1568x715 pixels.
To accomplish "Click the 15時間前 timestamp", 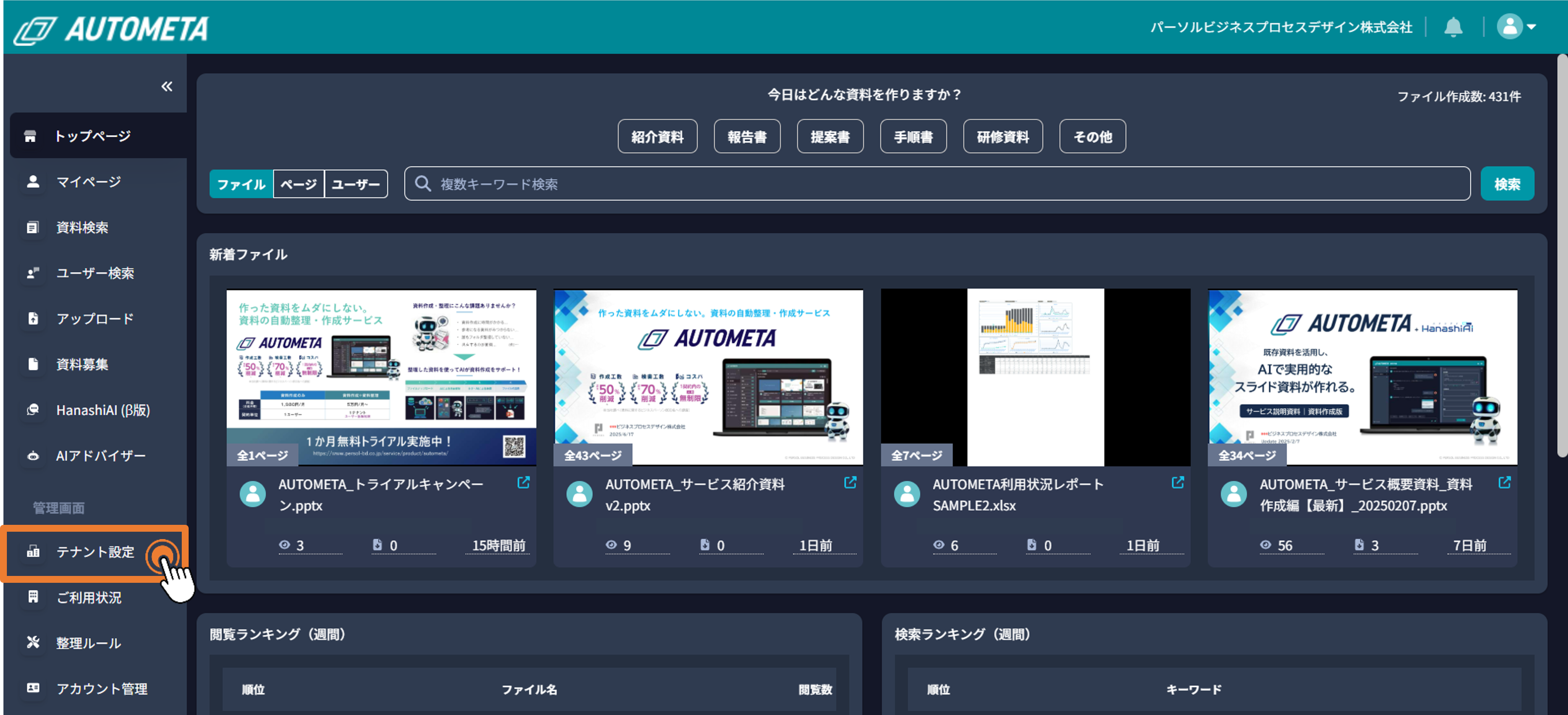I will pyautogui.click(x=499, y=545).
